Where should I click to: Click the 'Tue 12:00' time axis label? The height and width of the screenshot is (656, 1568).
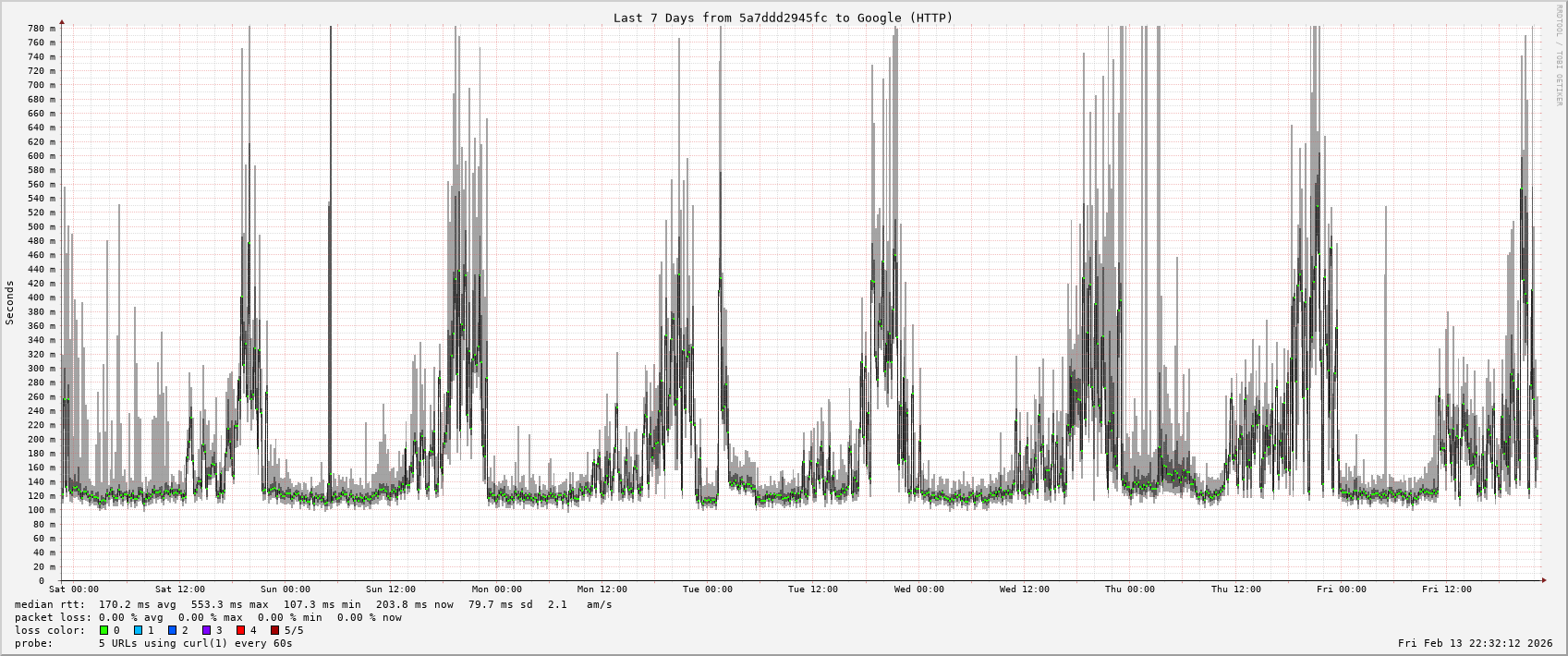click(x=813, y=589)
